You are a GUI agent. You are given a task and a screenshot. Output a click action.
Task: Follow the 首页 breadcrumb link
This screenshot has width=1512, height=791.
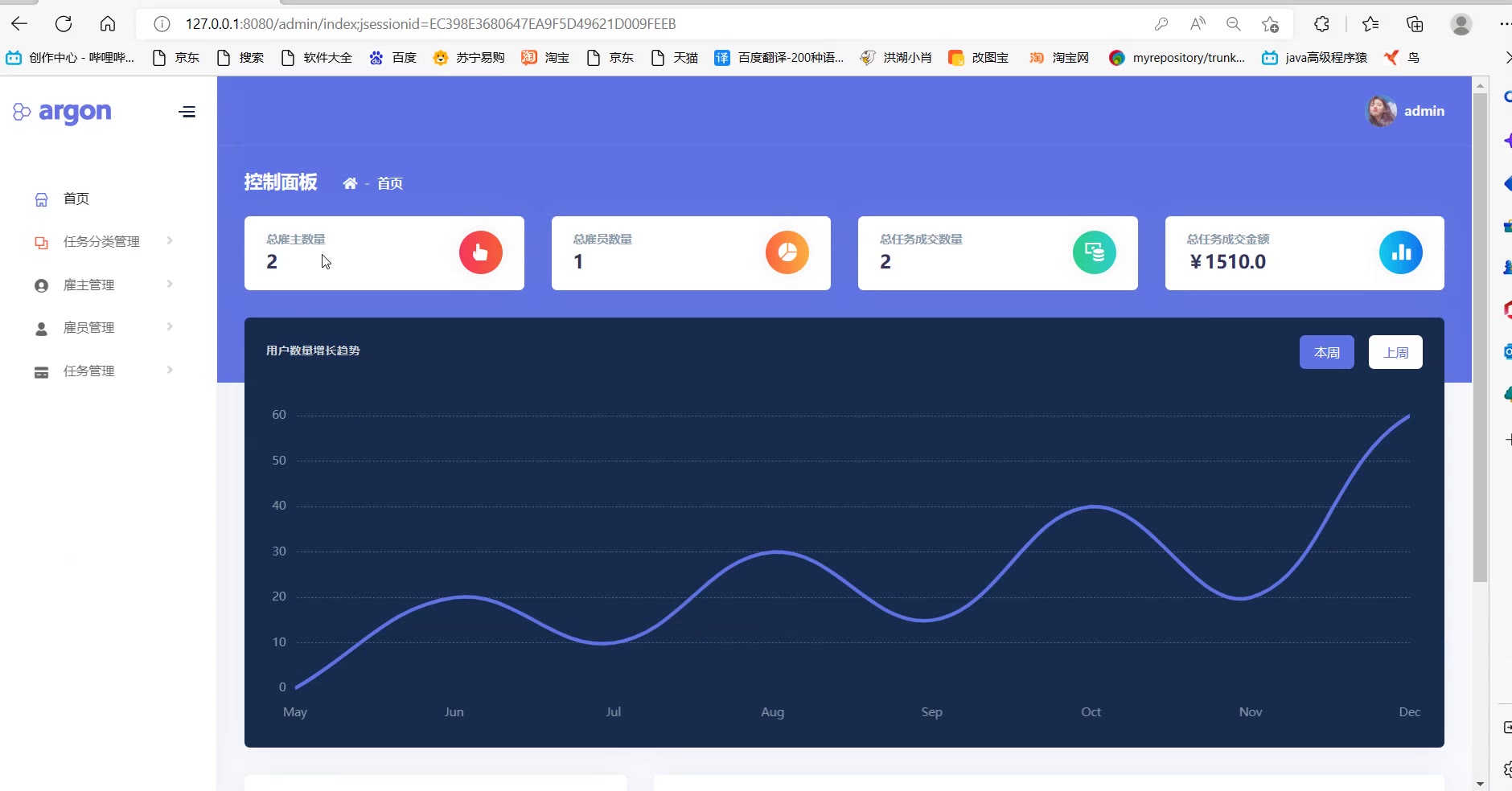coord(390,183)
